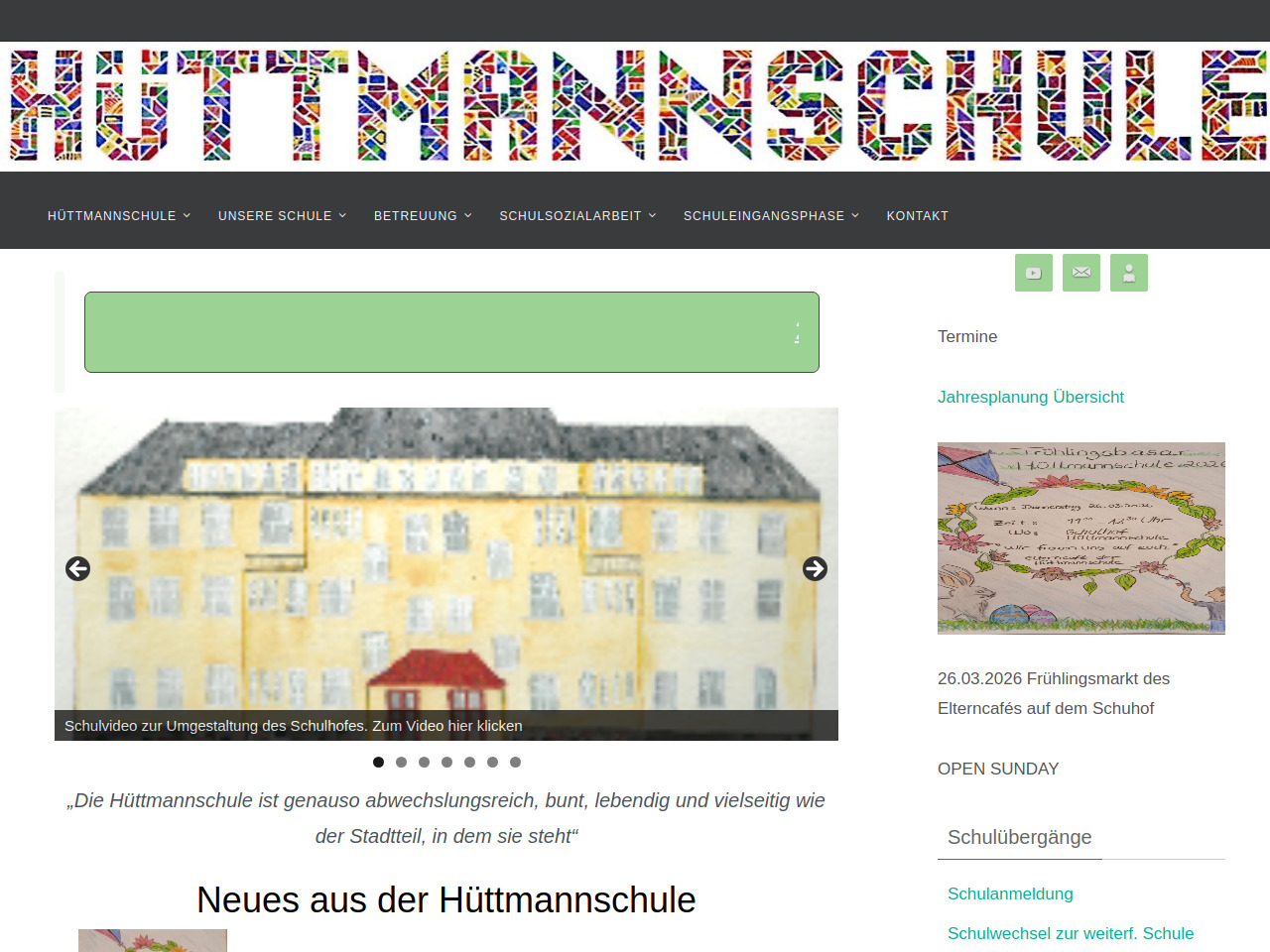Click the person profile icon
This screenshot has width=1270, height=952.
[x=1128, y=273]
